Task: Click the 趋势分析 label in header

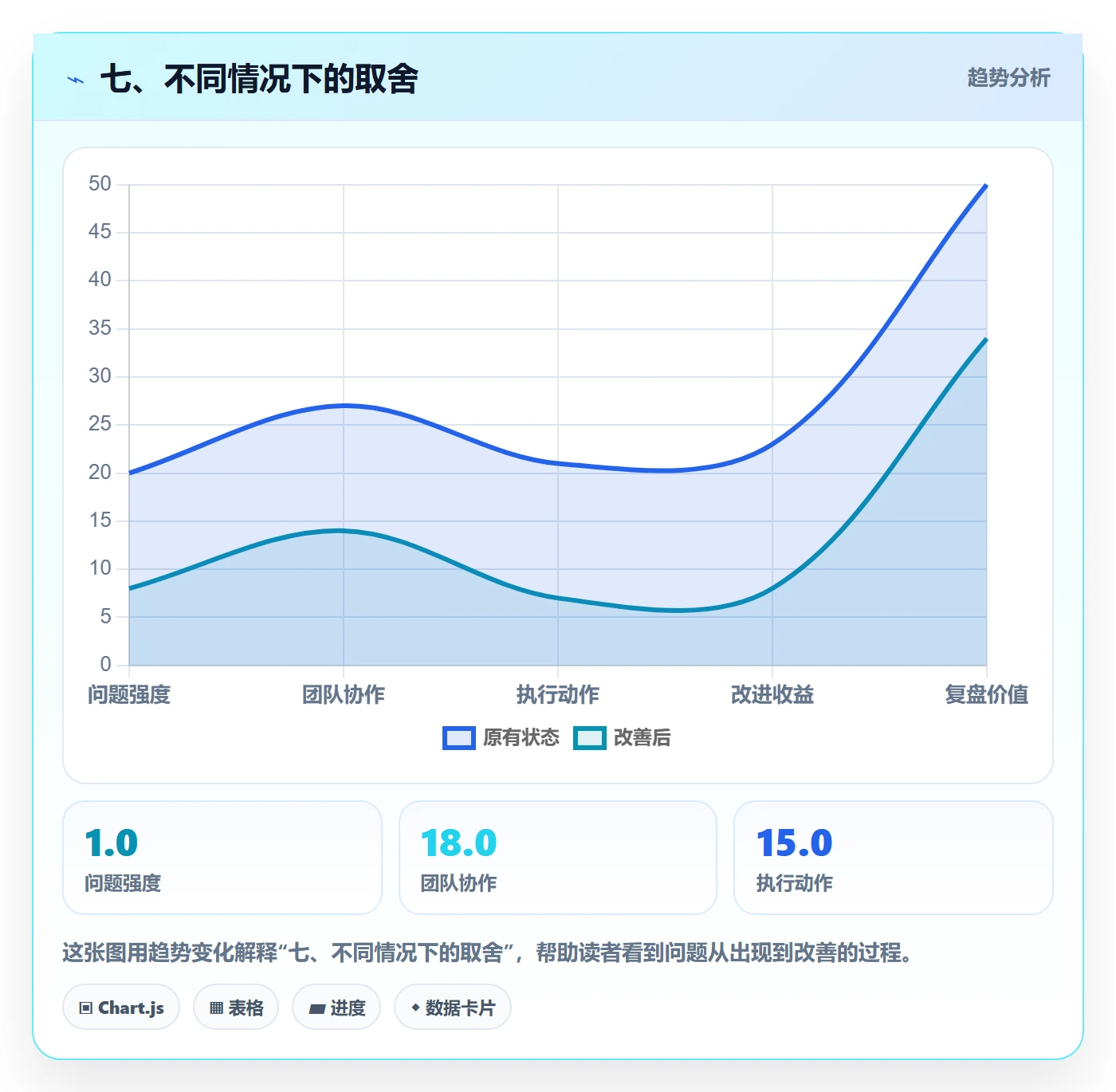Action: tap(1008, 78)
